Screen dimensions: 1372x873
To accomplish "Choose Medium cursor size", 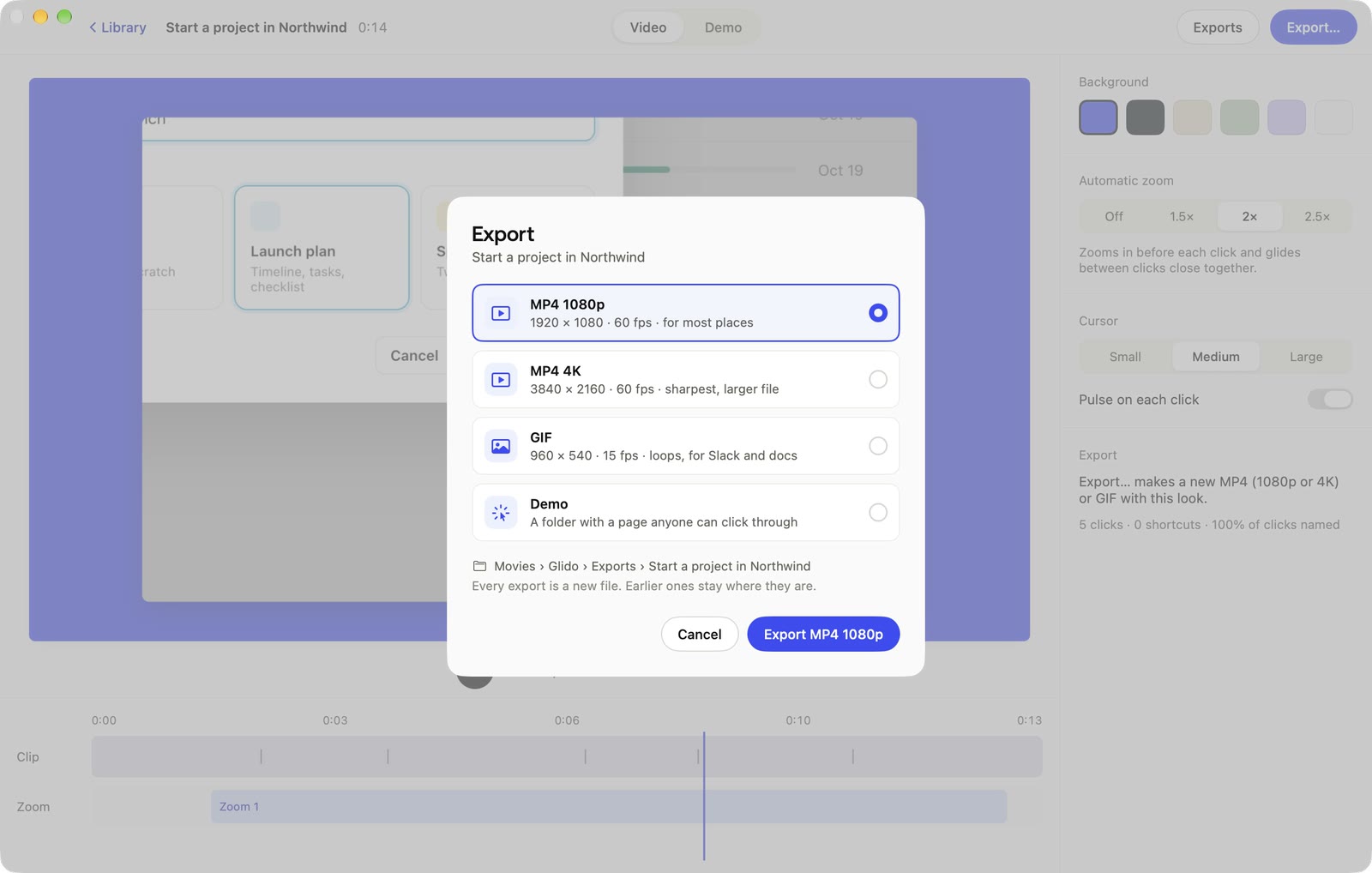I will [x=1215, y=357].
